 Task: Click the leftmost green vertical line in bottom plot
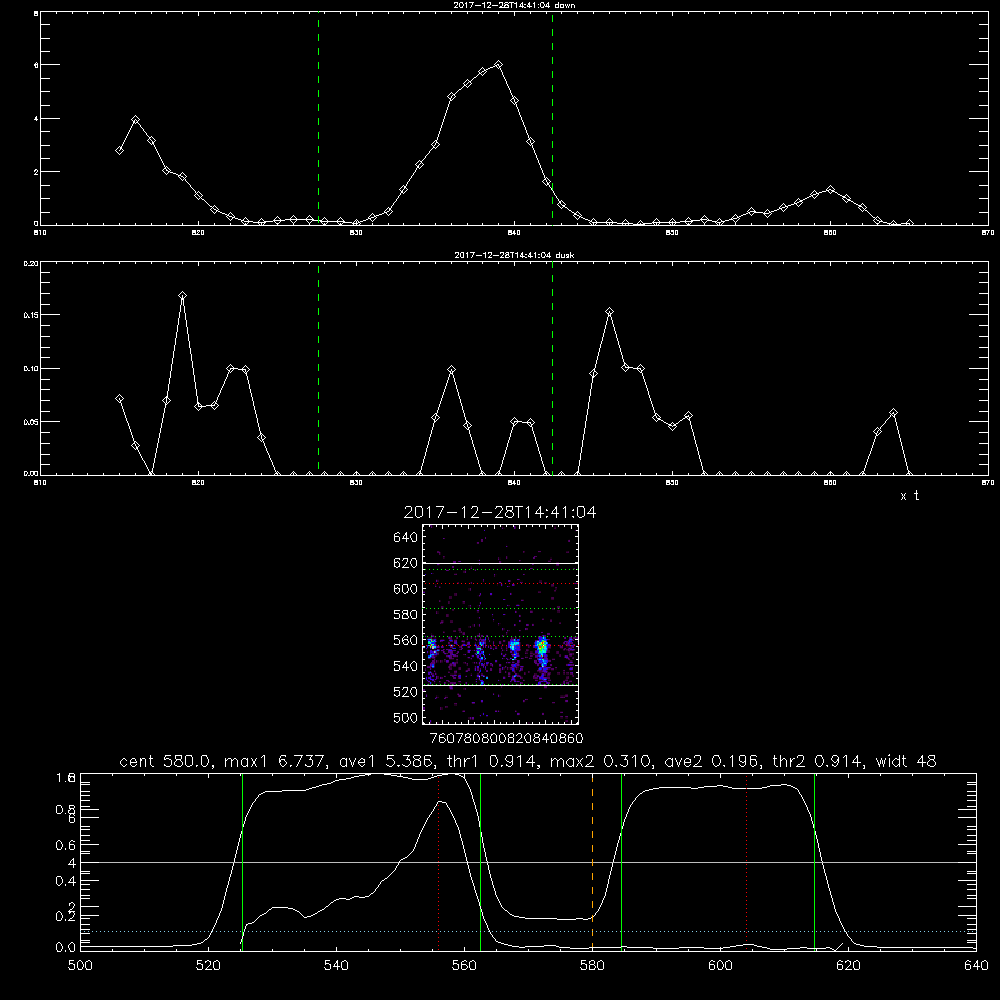[x=242, y=862]
